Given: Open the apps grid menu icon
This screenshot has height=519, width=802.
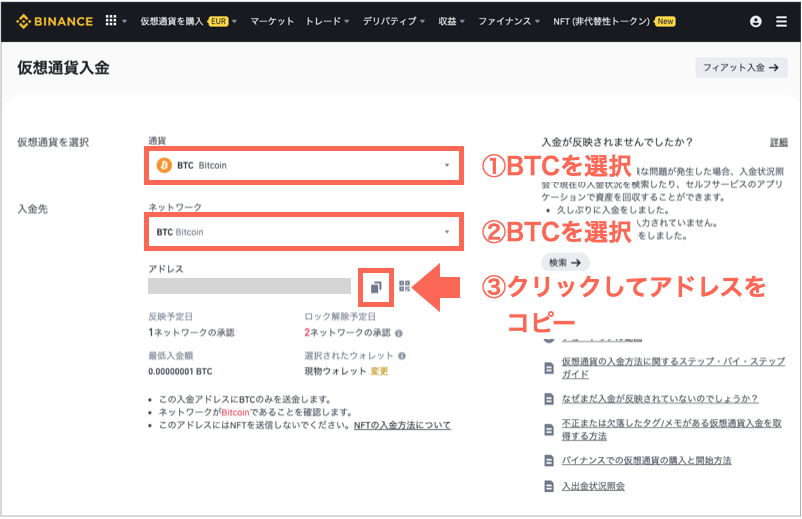Looking at the screenshot, I should 110,20.
